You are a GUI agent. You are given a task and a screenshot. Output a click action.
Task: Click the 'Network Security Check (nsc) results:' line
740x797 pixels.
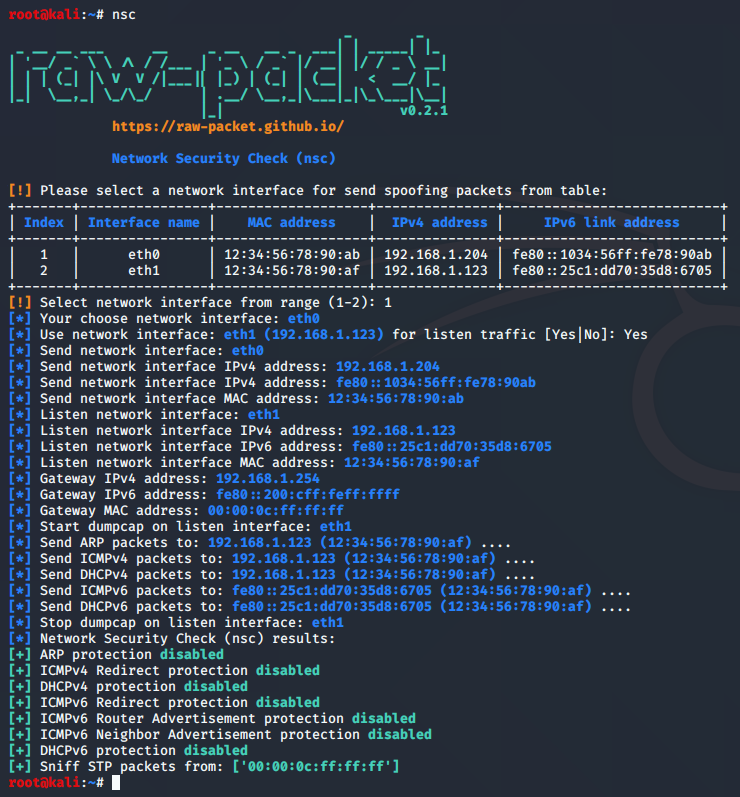(x=172, y=639)
